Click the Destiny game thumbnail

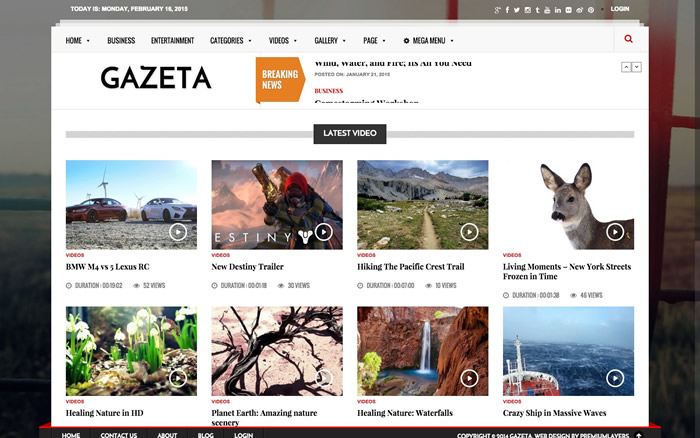277,204
